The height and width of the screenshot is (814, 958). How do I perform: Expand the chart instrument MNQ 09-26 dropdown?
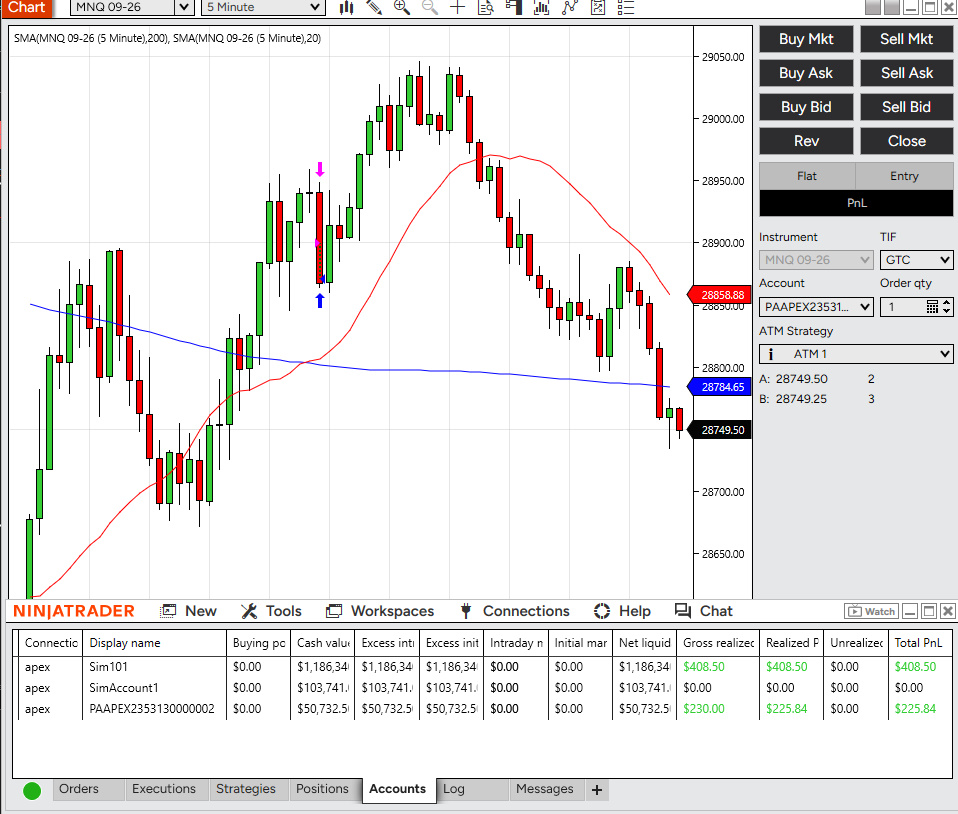pyautogui.click(x=184, y=7)
